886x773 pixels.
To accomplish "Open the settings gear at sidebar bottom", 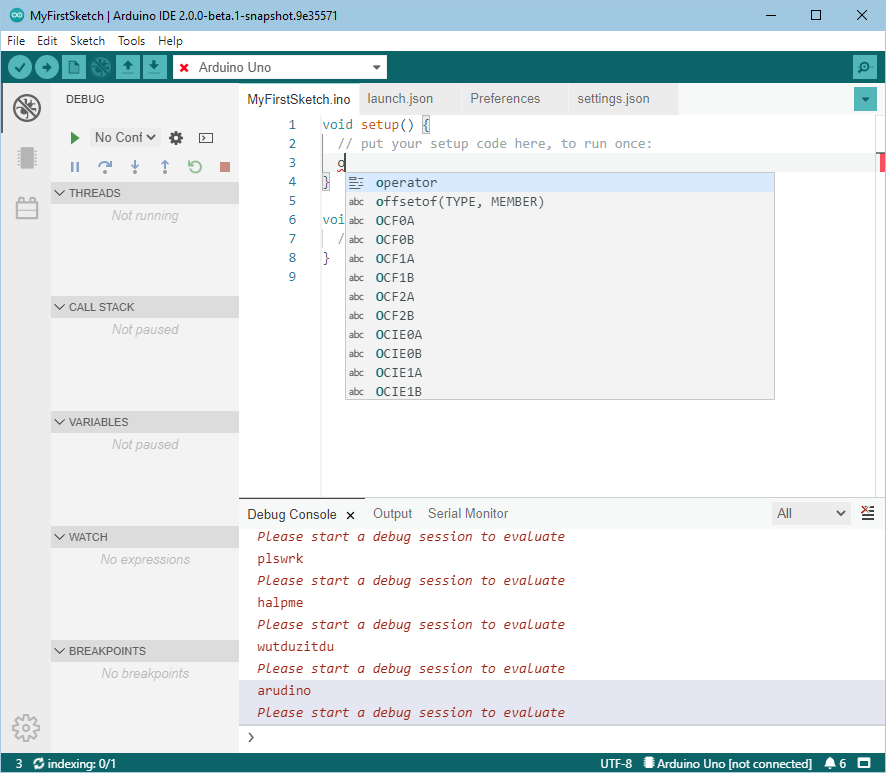I will 26,728.
